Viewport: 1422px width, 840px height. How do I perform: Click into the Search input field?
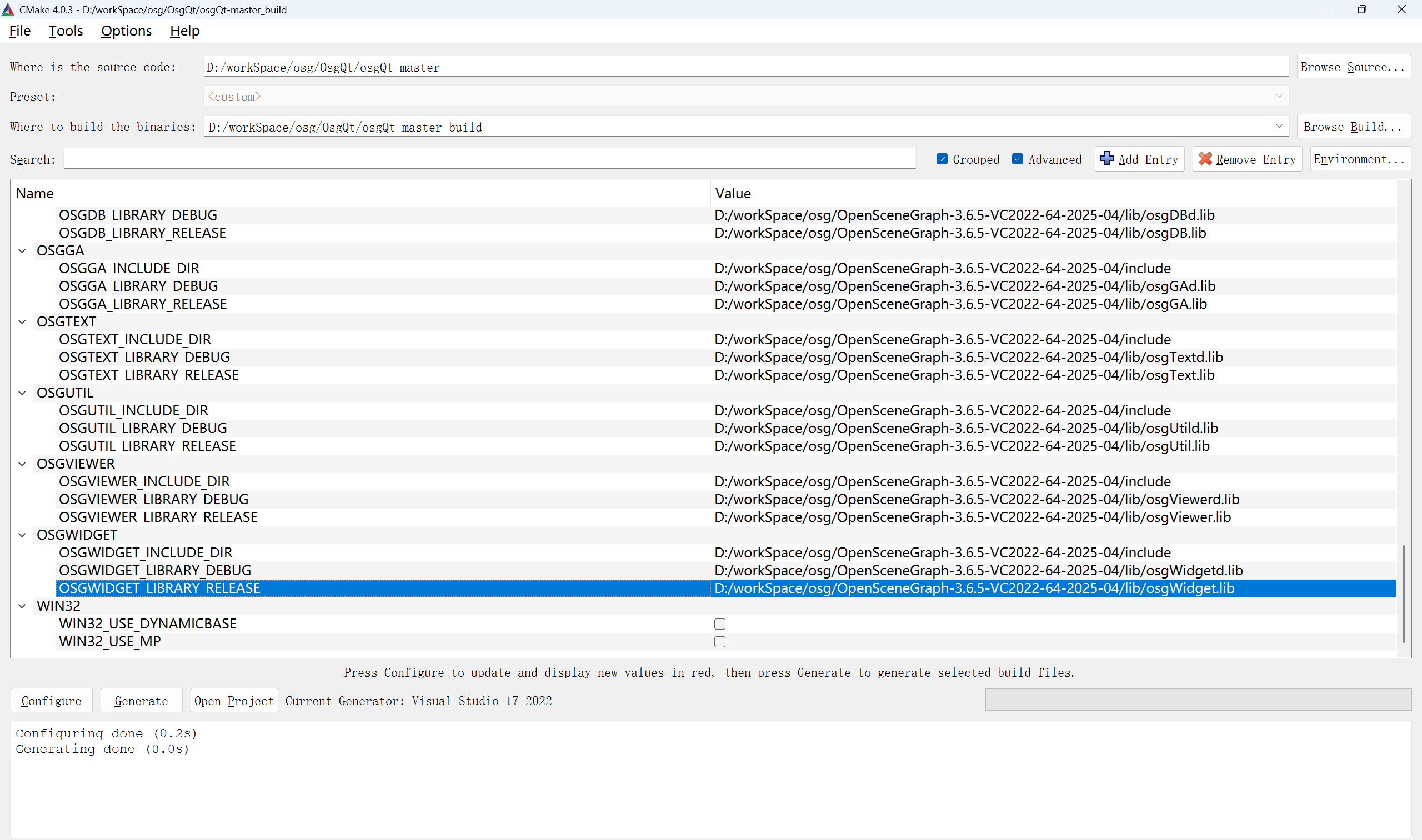489,159
